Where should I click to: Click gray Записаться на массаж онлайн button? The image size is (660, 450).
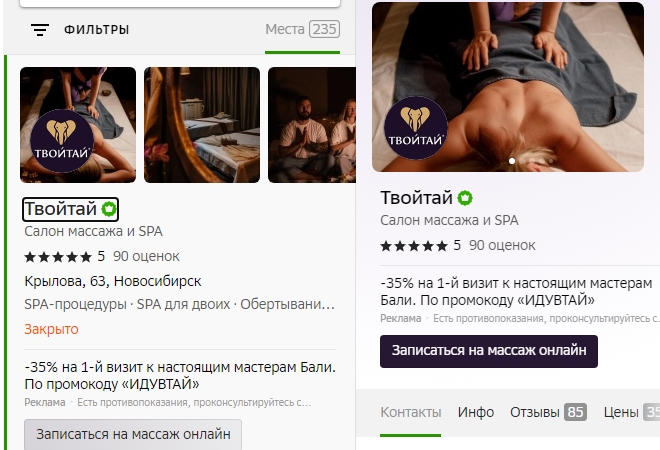pos(133,434)
